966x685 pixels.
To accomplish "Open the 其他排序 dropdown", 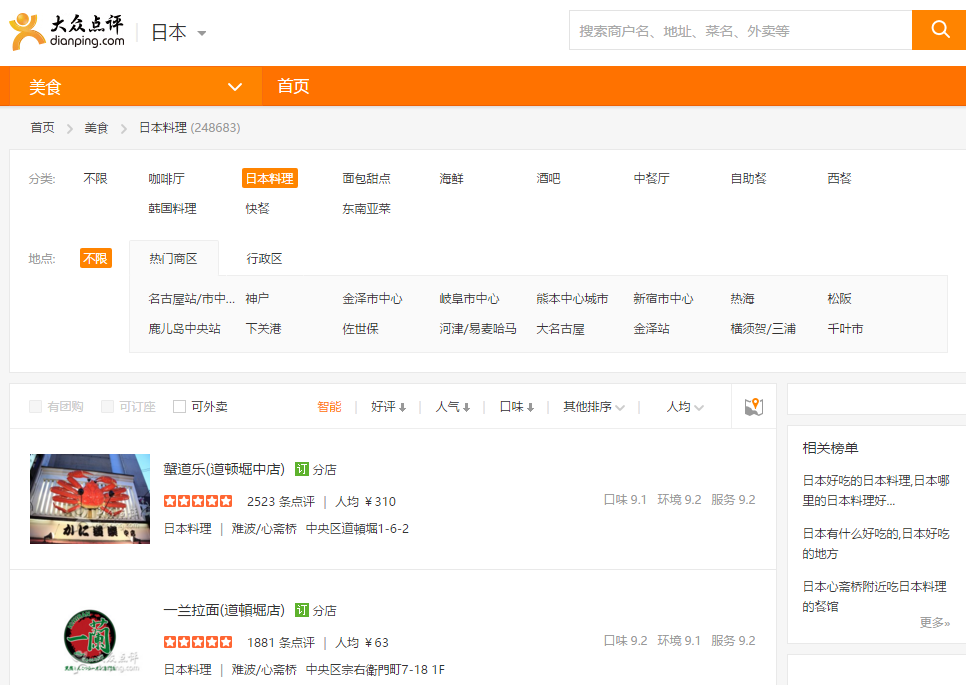I will coord(594,407).
